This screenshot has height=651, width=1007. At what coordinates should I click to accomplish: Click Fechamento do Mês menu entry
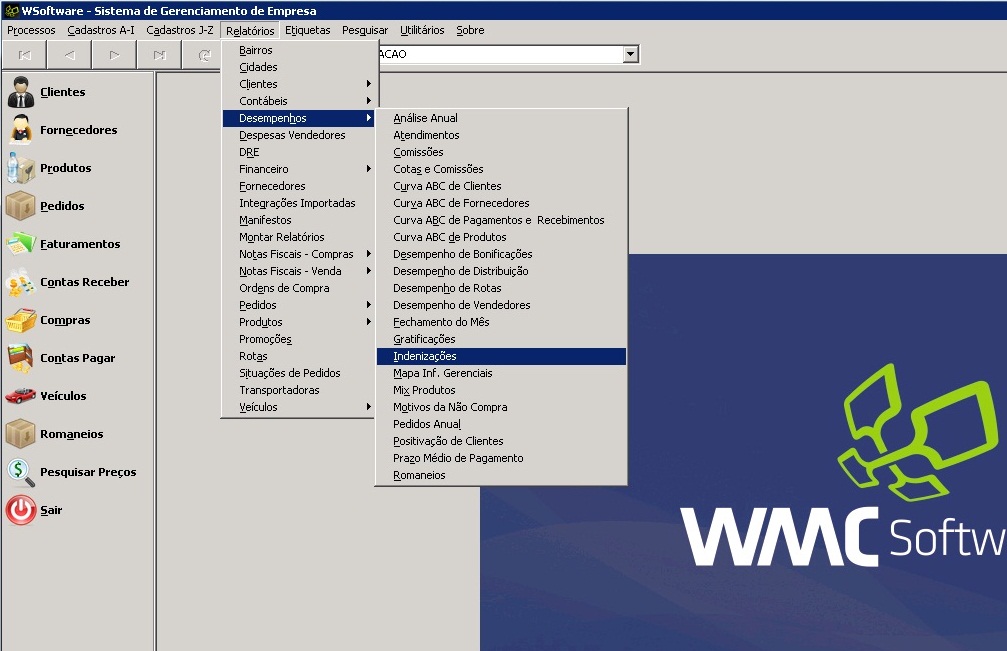pyautogui.click(x=441, y=322)
